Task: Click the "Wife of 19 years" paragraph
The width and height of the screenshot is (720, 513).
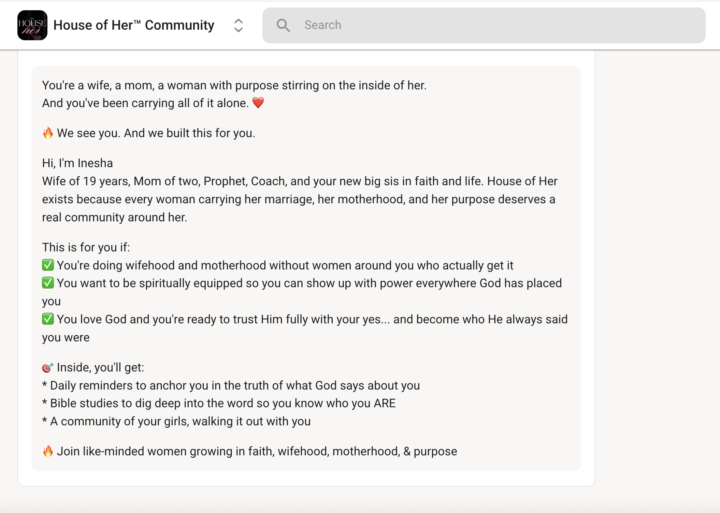Action: pyautogui.click(x=300, y=199)
